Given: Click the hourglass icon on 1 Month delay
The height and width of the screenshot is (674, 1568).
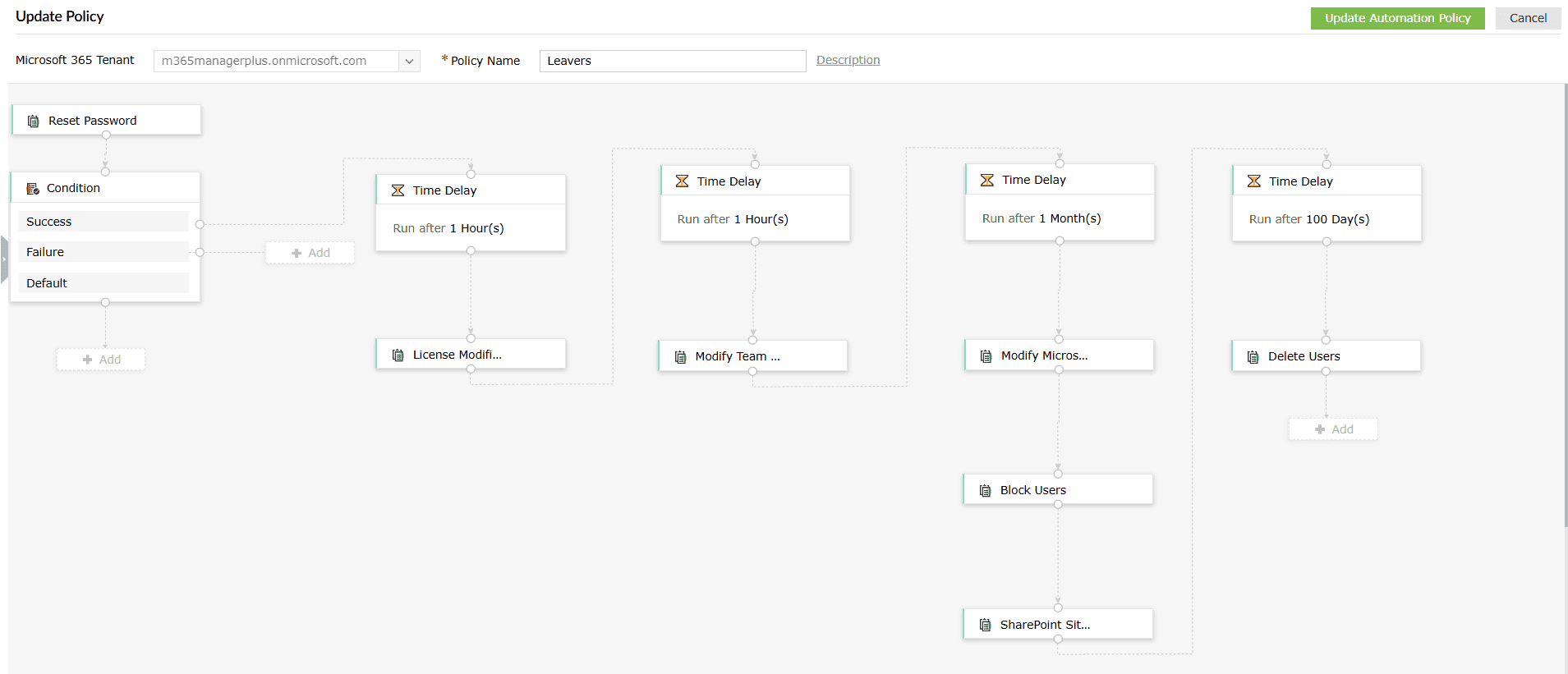Looking at the screenshot, I should 987,181.
